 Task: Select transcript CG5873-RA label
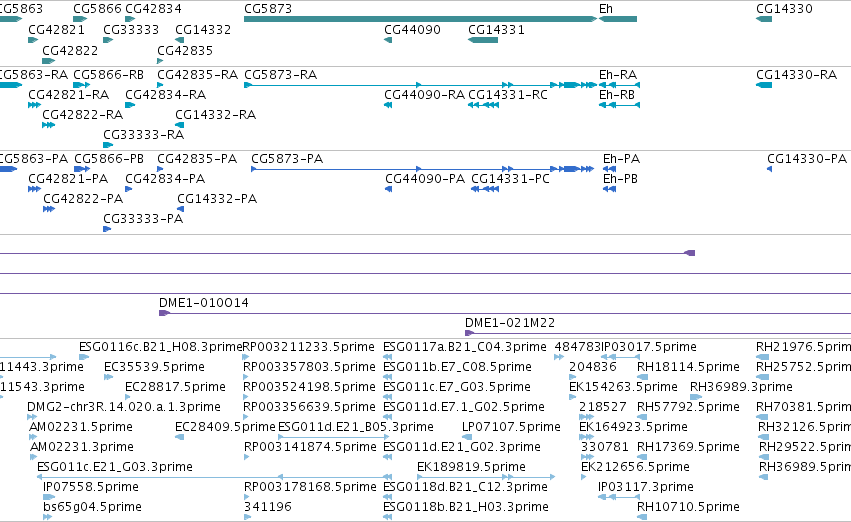(x=281, y=75)
